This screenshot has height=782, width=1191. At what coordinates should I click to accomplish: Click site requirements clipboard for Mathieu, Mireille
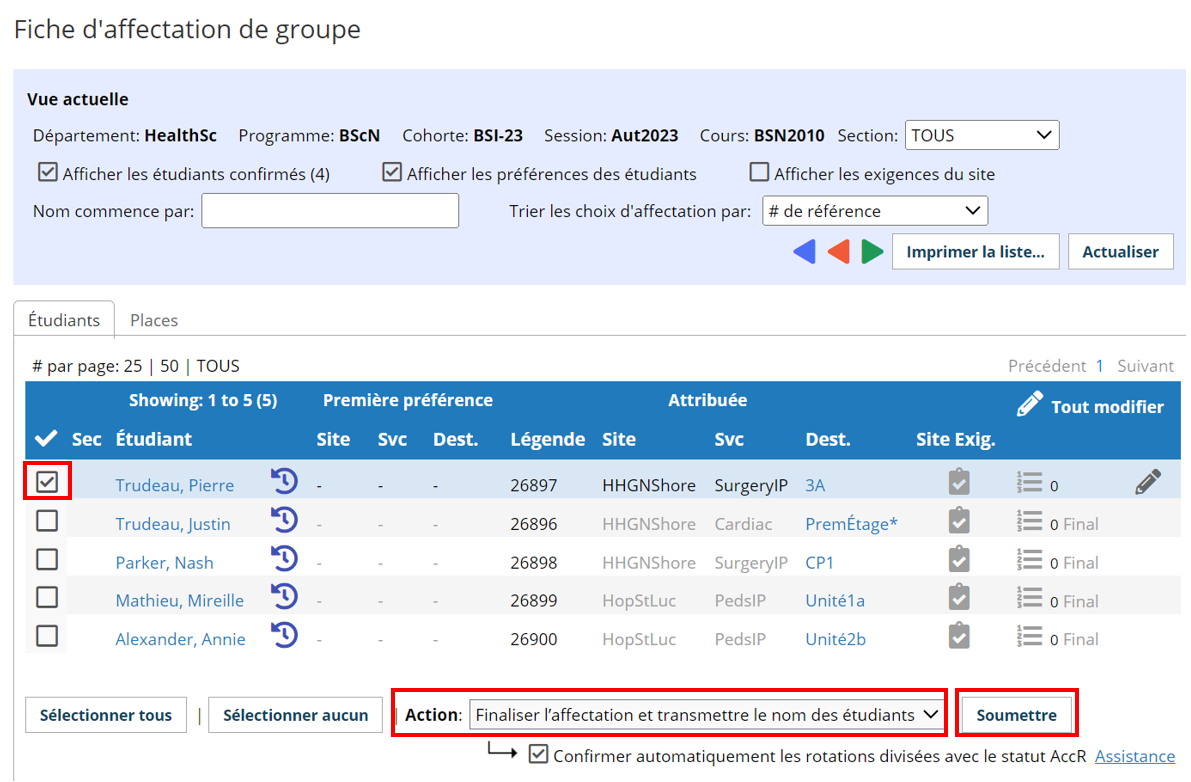(959, 598)
